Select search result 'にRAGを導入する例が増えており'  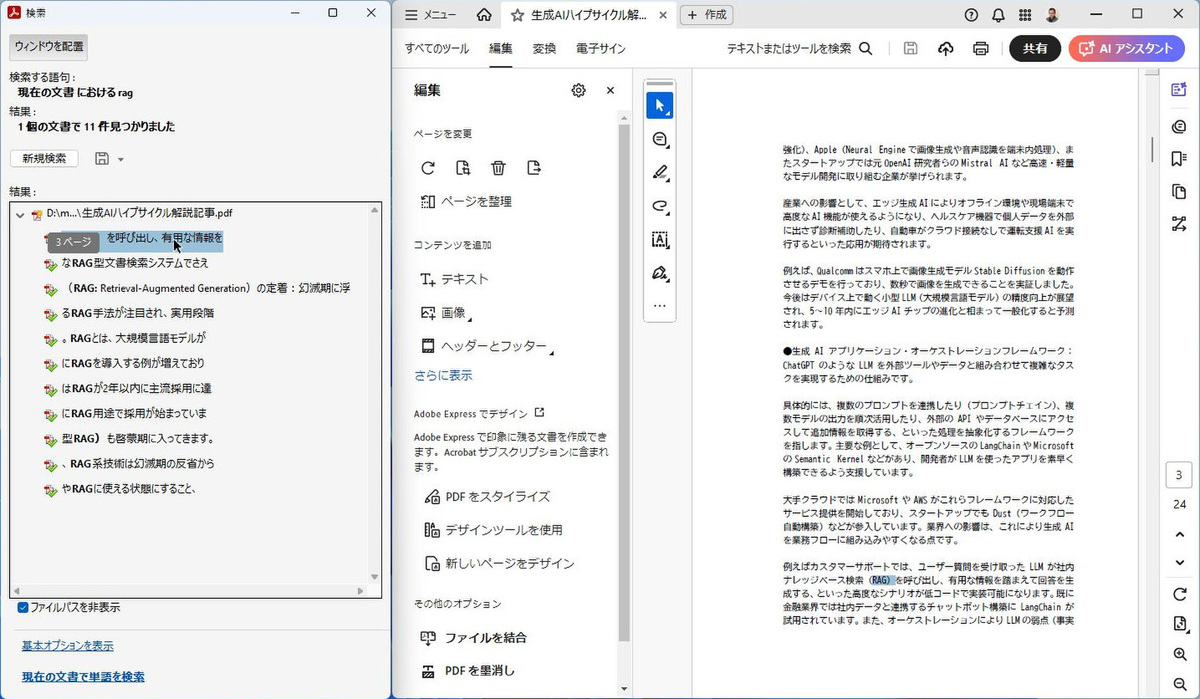point(132,363)
